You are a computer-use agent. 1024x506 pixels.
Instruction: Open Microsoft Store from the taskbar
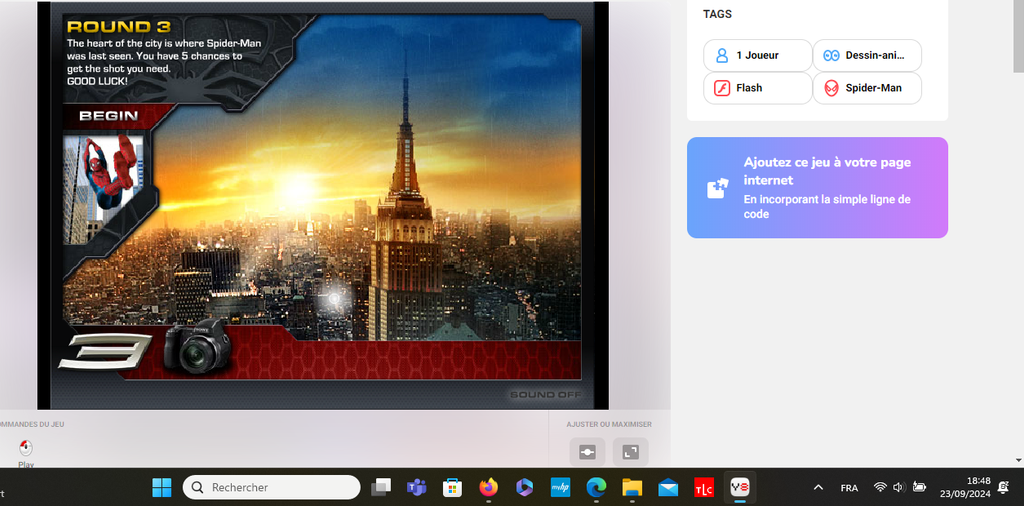click(x=453, y=487)
